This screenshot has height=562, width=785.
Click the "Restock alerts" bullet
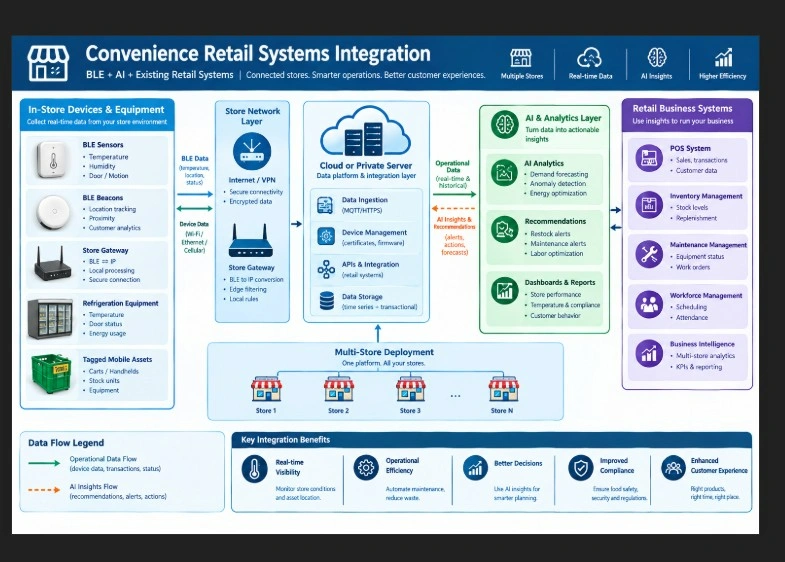tap(550, 234)
